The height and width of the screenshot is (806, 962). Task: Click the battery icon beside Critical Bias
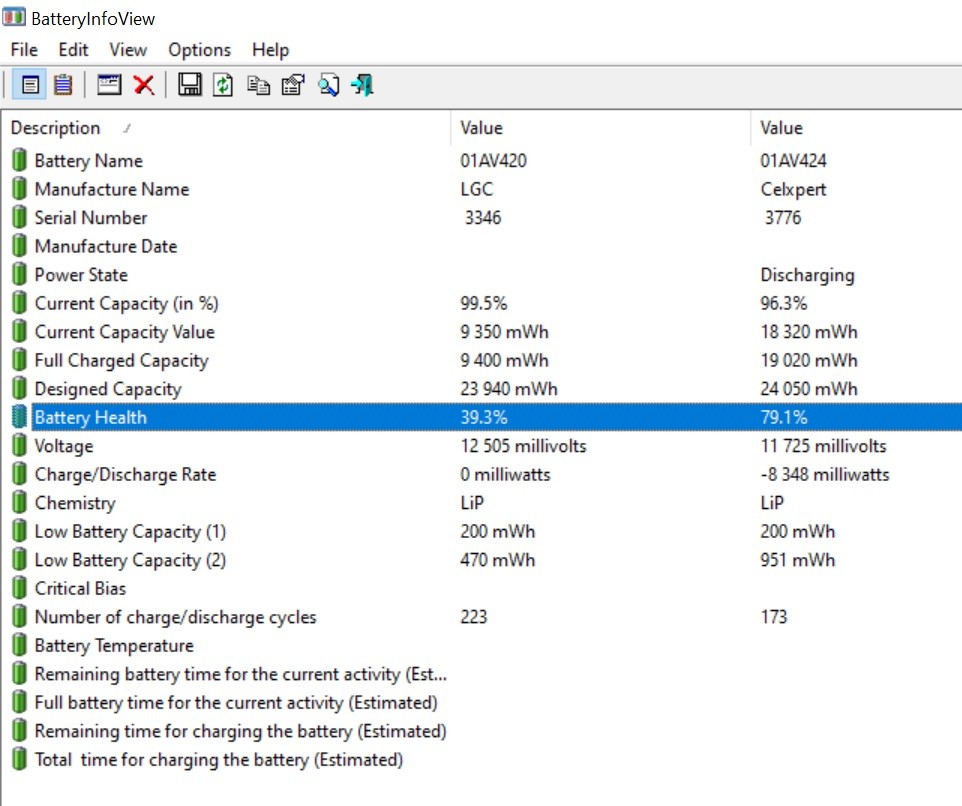tap(20, 588)
